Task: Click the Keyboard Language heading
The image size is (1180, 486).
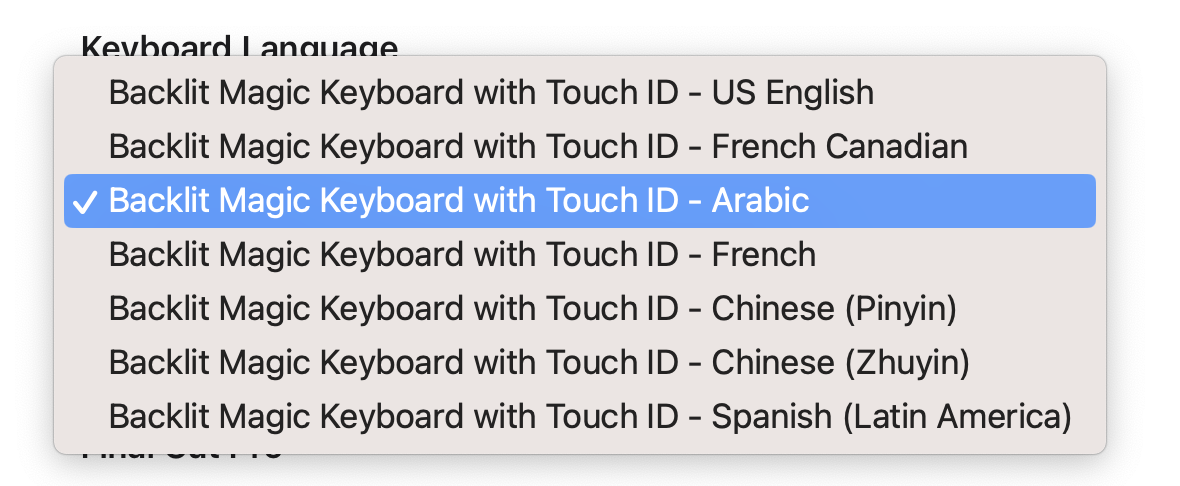Action: 239,46
